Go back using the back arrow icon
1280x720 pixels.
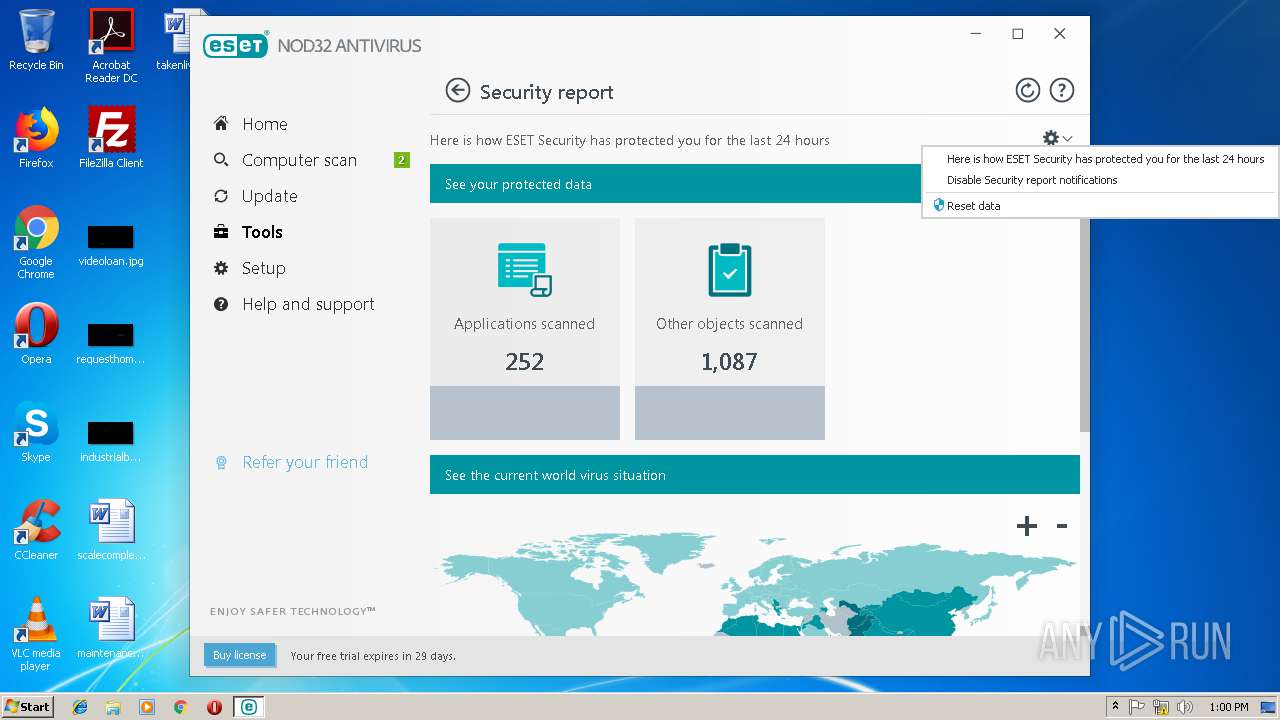(x=457, y=91)
